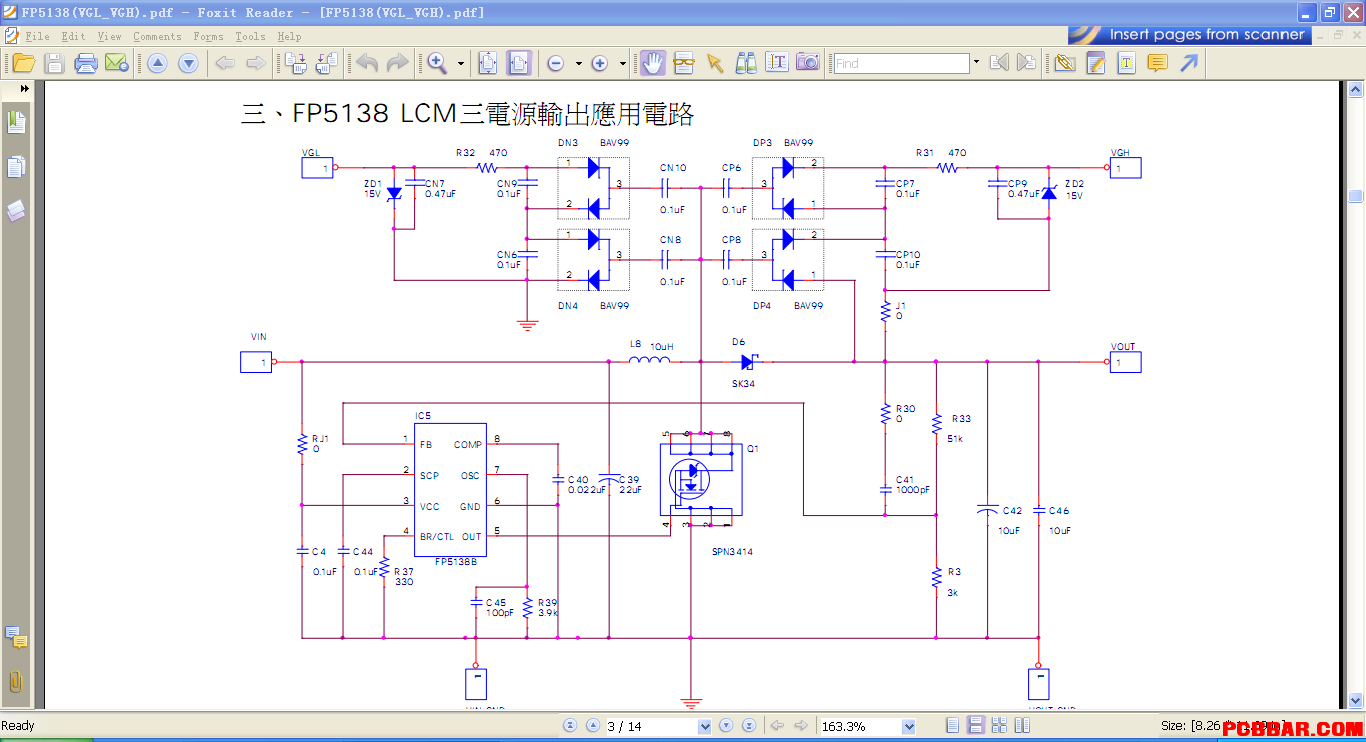
Task: Click the Foxit Reader document icon in menu bar
Action: click(12, 36)
